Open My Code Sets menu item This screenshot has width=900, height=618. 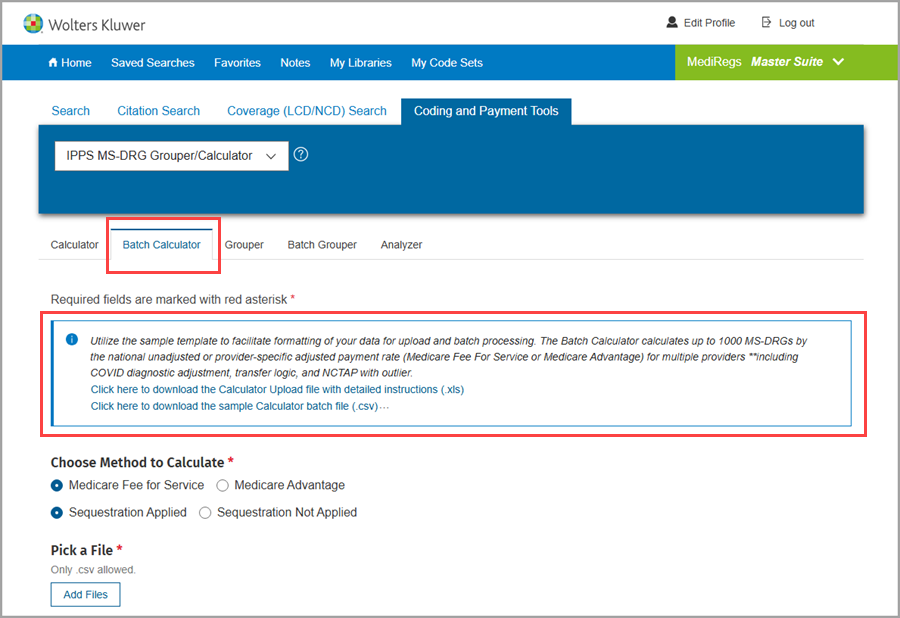tap(447, 63)
